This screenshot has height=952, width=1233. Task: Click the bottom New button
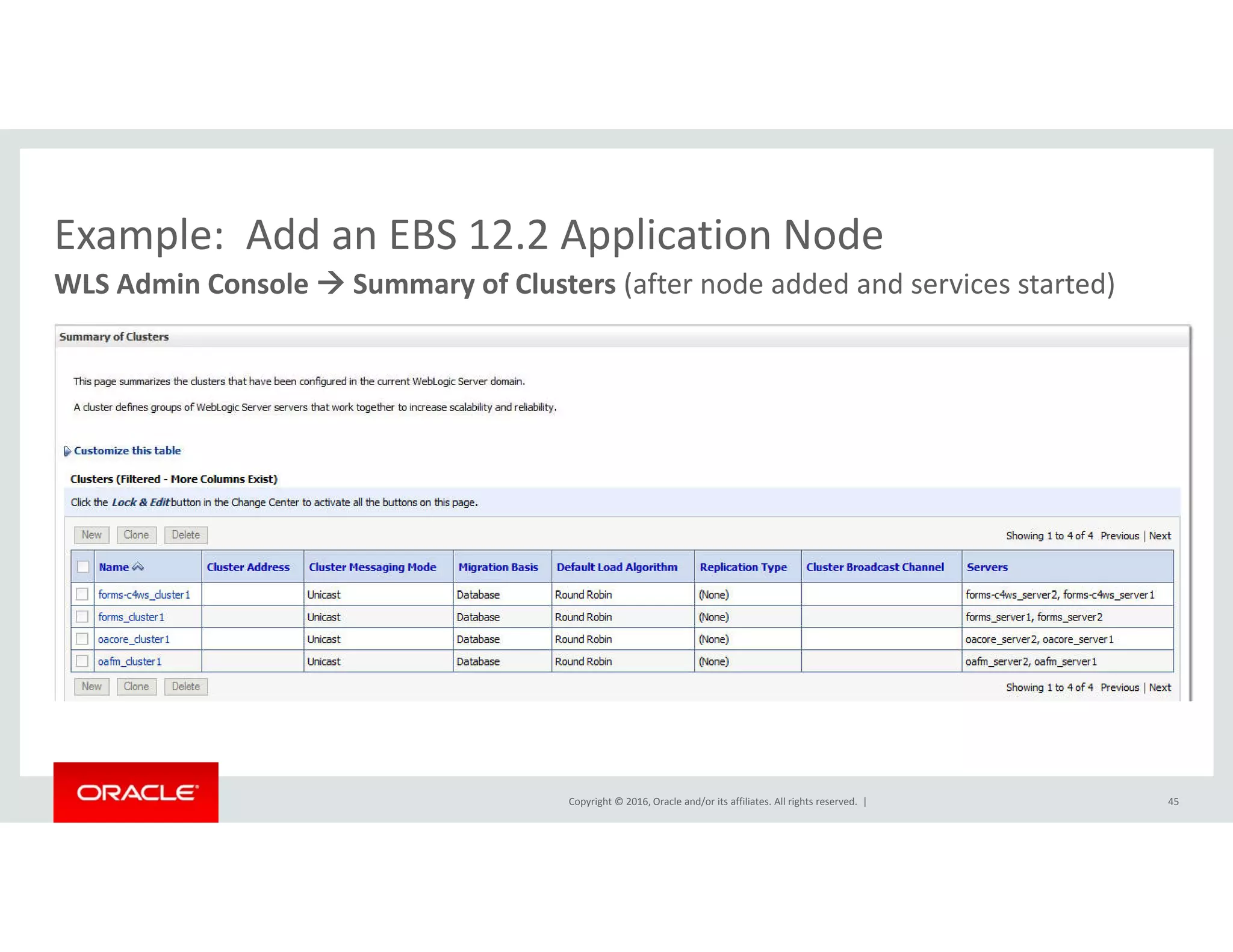92,687
